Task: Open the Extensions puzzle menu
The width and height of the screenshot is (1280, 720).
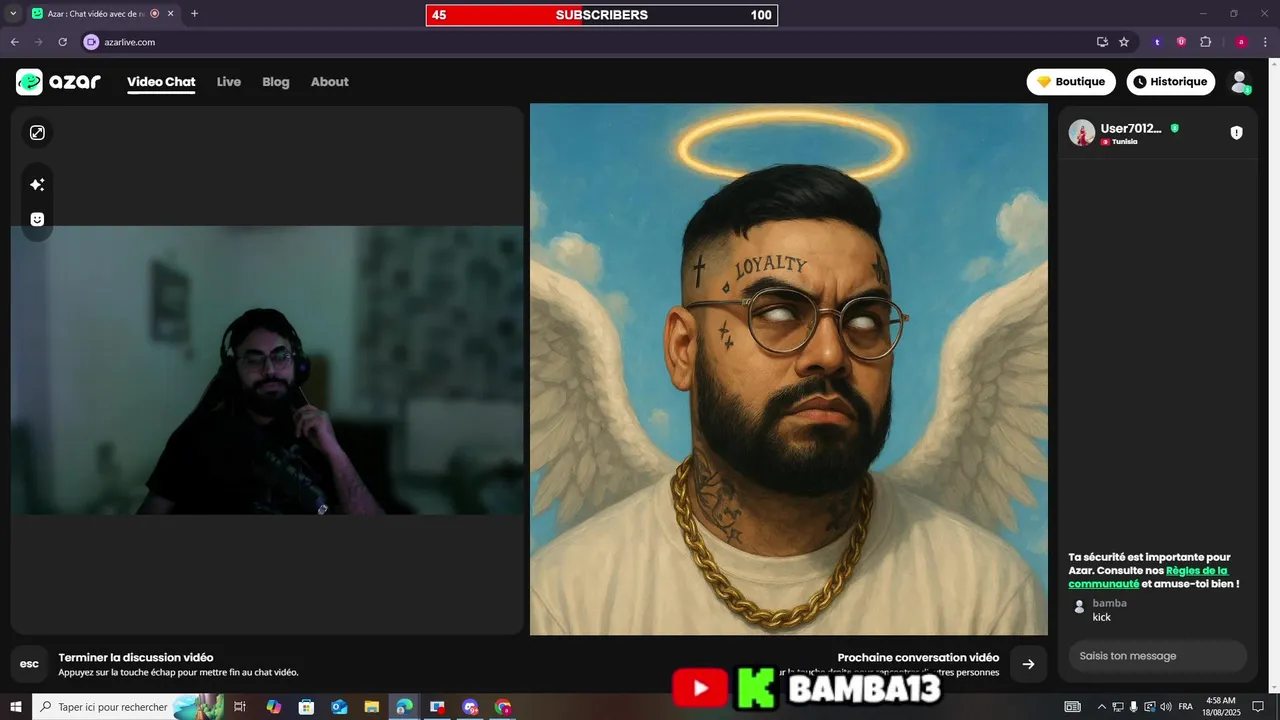Action: pos(1205,42)
